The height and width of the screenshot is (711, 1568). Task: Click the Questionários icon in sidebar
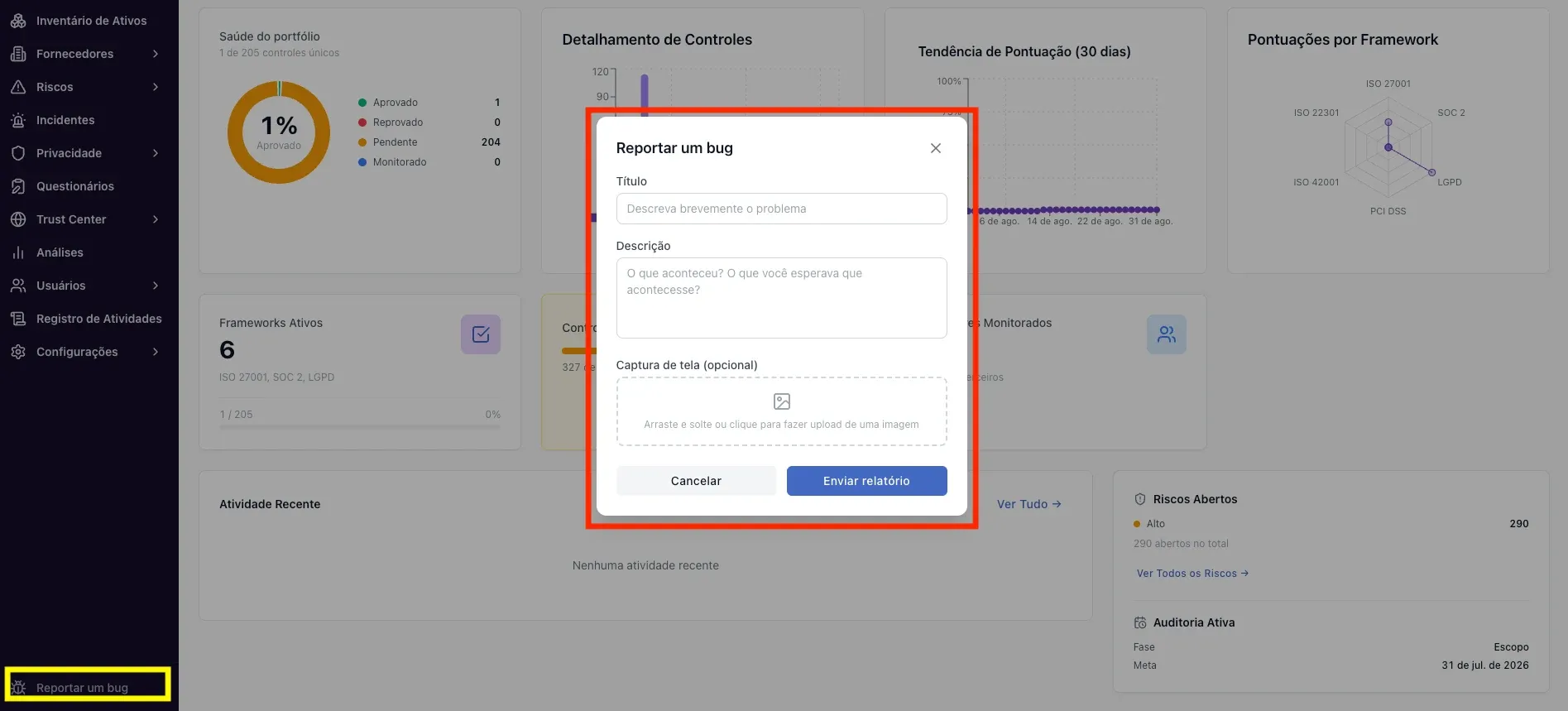coord(18,186)
